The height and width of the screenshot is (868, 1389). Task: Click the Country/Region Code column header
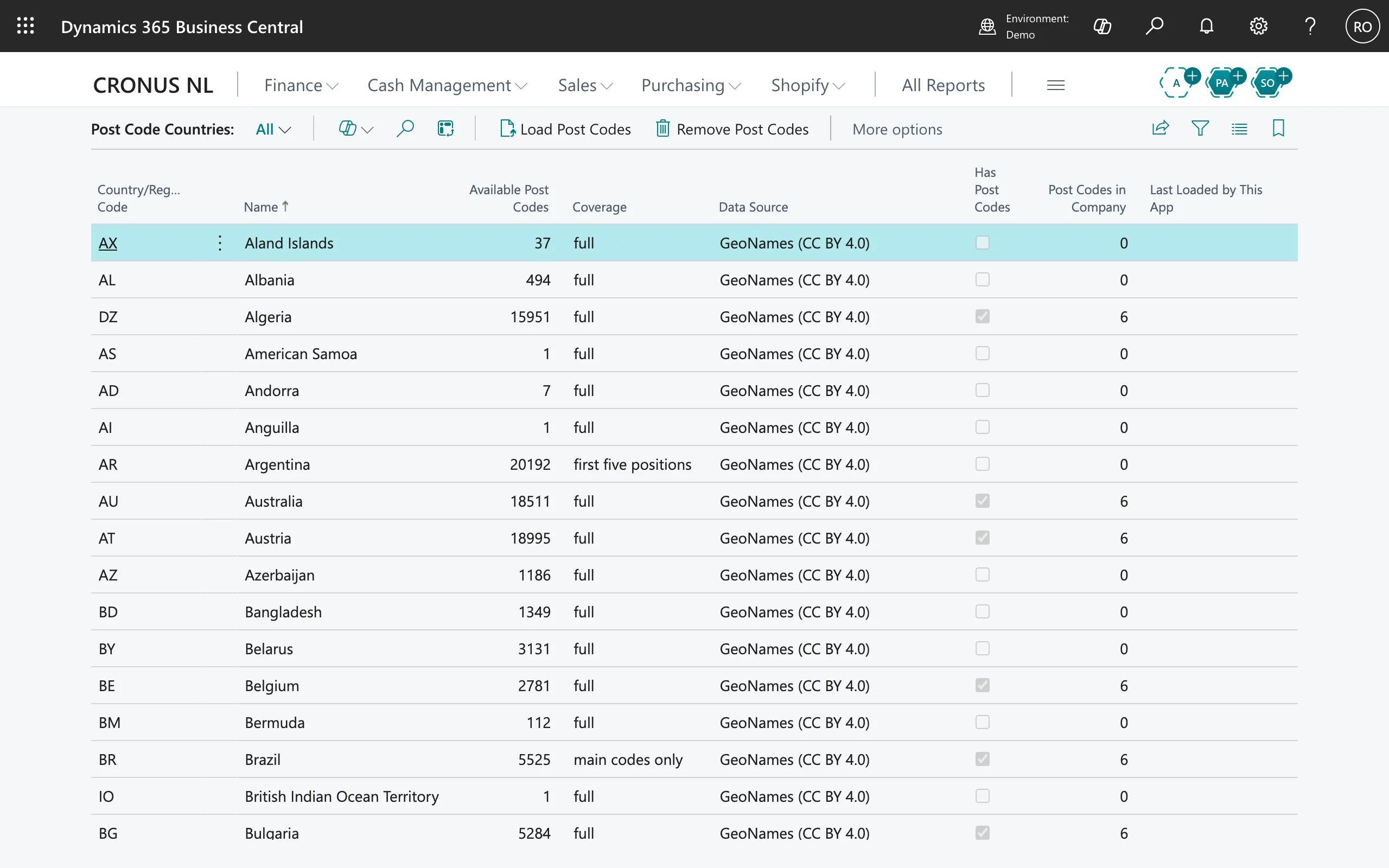click(139, 198)
